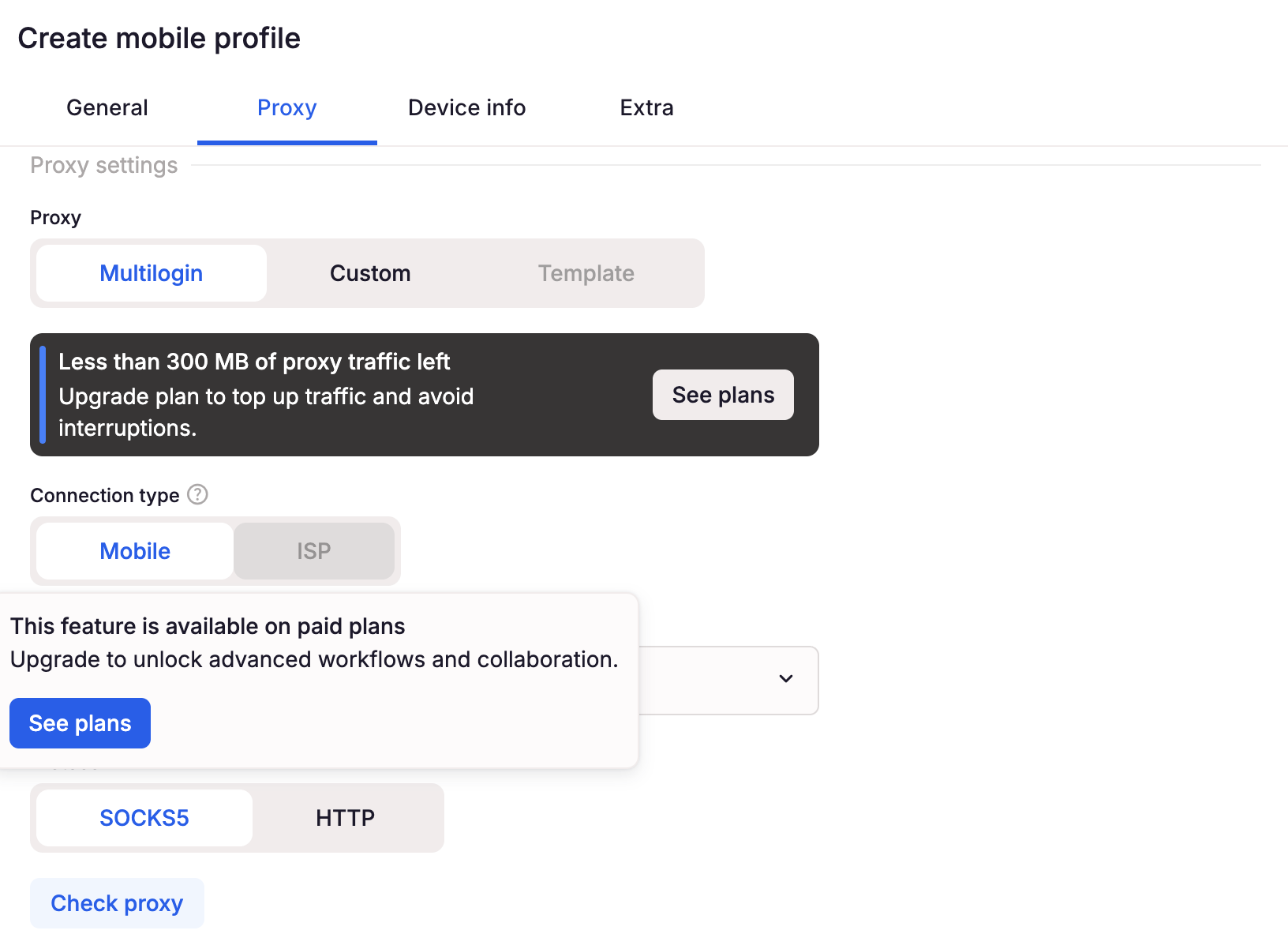The image size is (1288, 949).
Task: Switch to the General tab
Action: tap(107, 107)
